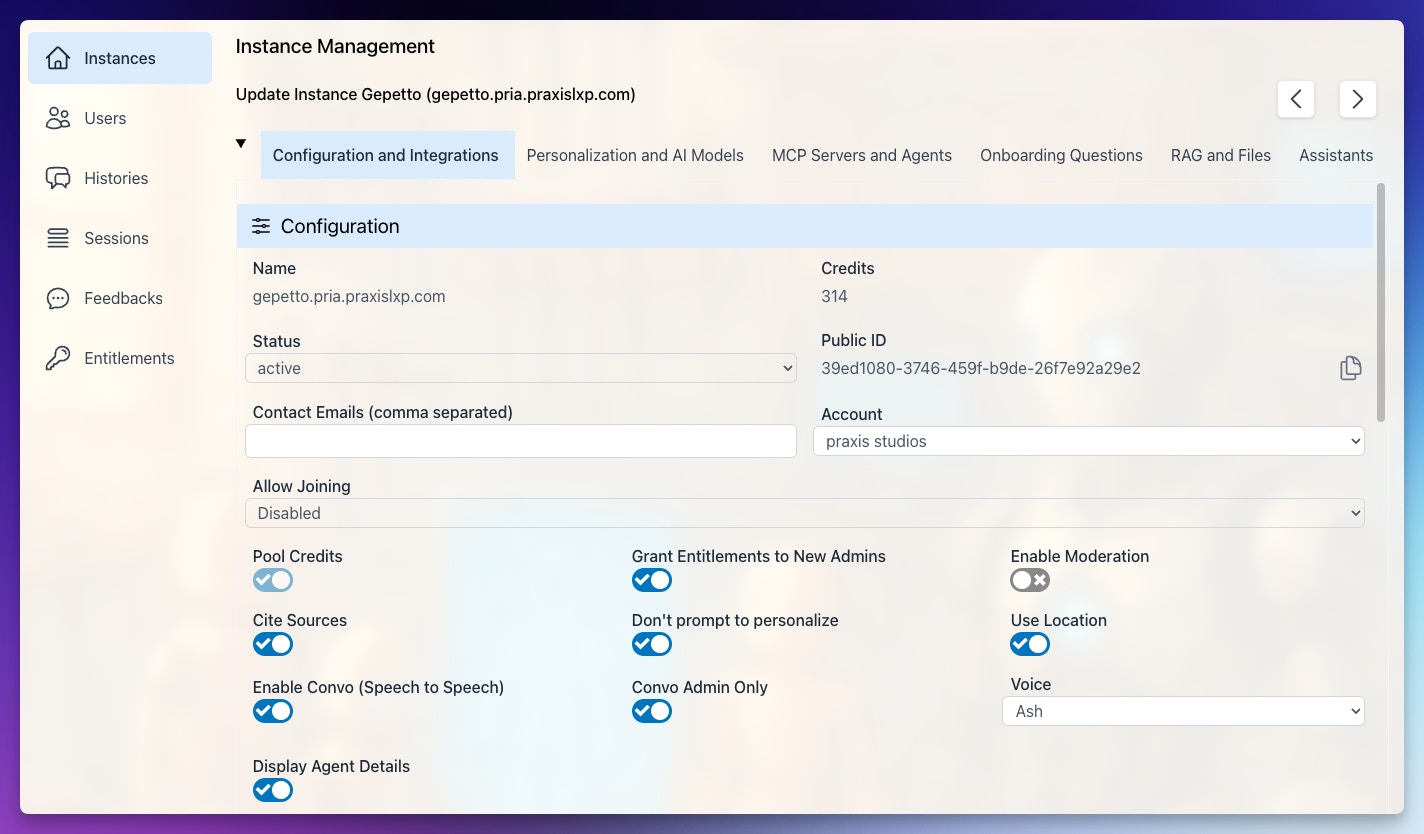
Task: Turn off the Use Location toggle
Action: 1030,644
